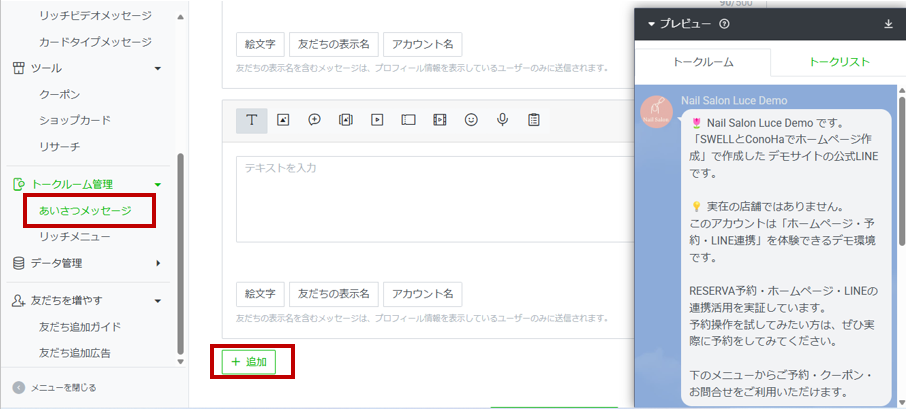This screenshot has width=906, height=409.
Task: Click 絵文字 button below the テキストを入力 field
Action: (260, 294)
